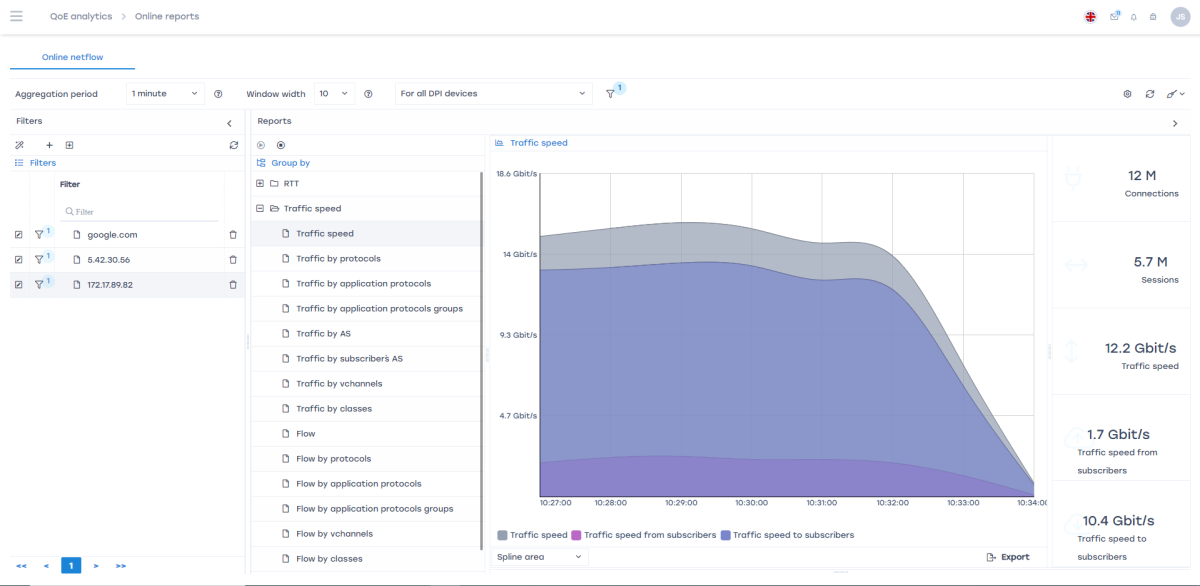
Task: Open the mail messages icon in the header
Action: click(x=1114, y=17)
